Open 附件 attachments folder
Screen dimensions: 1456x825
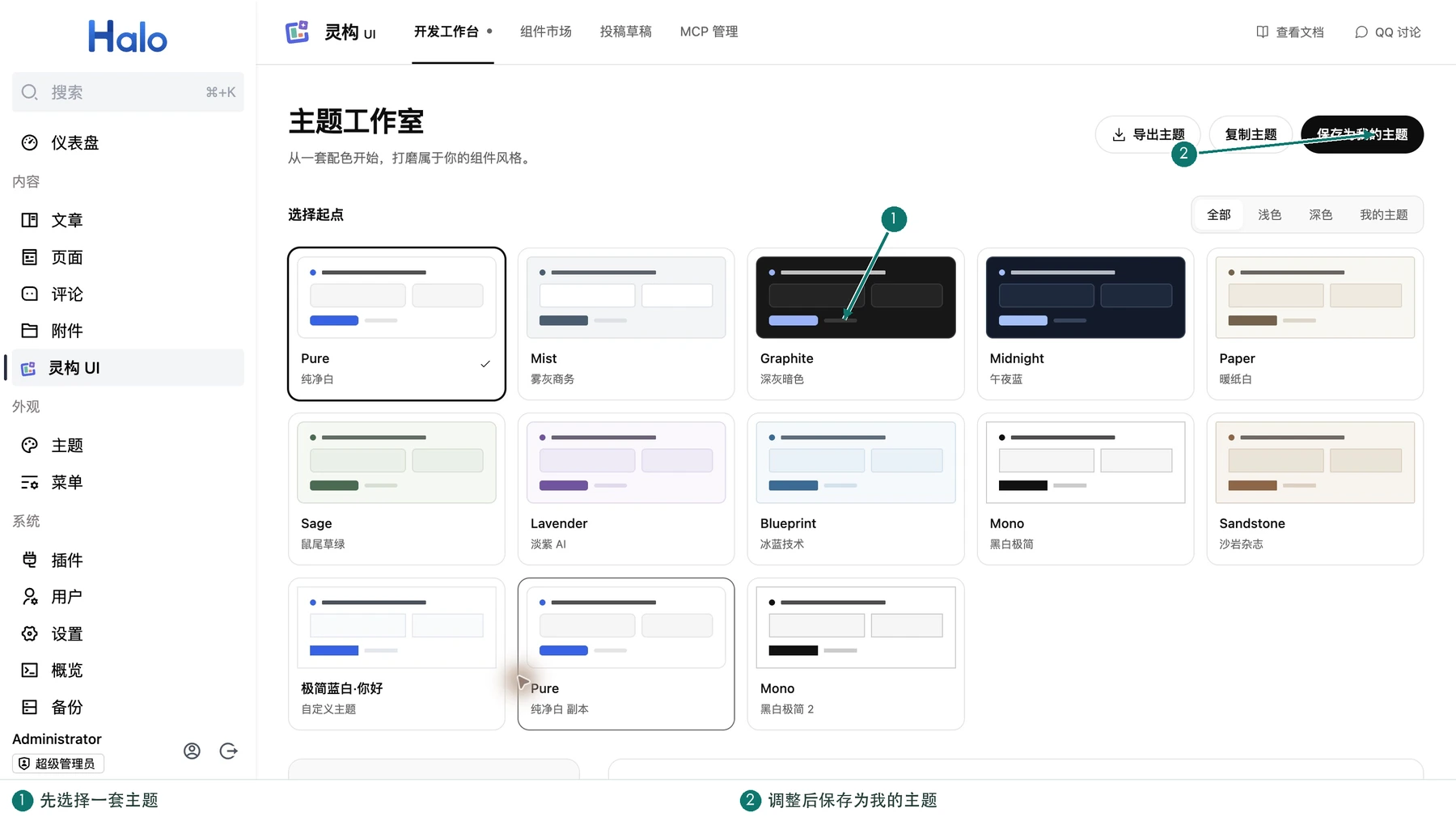point(128,331)
